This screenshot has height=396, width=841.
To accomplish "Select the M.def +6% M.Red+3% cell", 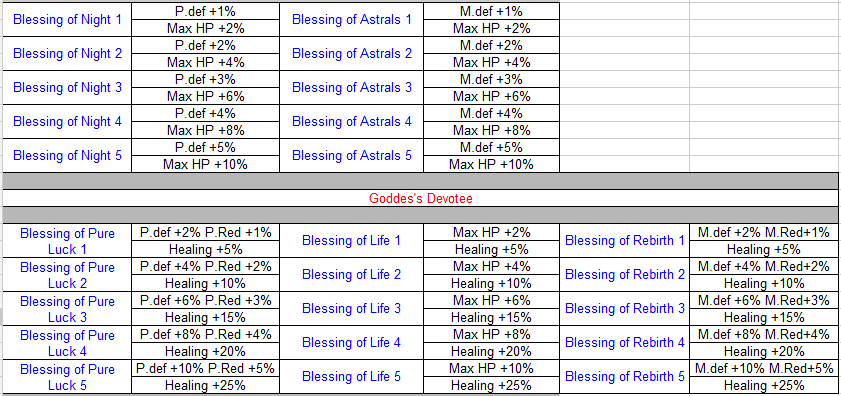I will (x=764, y=300).
